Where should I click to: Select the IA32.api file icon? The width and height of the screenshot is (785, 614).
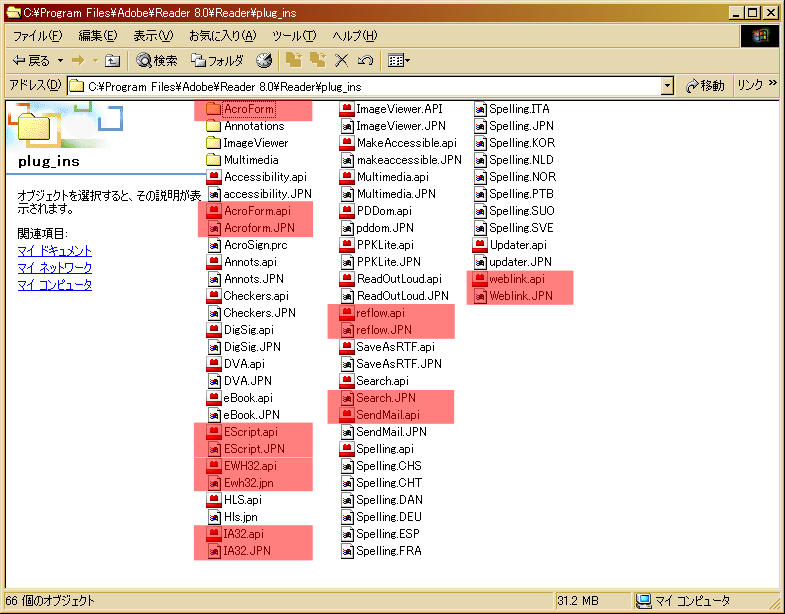tap(214, 534)
